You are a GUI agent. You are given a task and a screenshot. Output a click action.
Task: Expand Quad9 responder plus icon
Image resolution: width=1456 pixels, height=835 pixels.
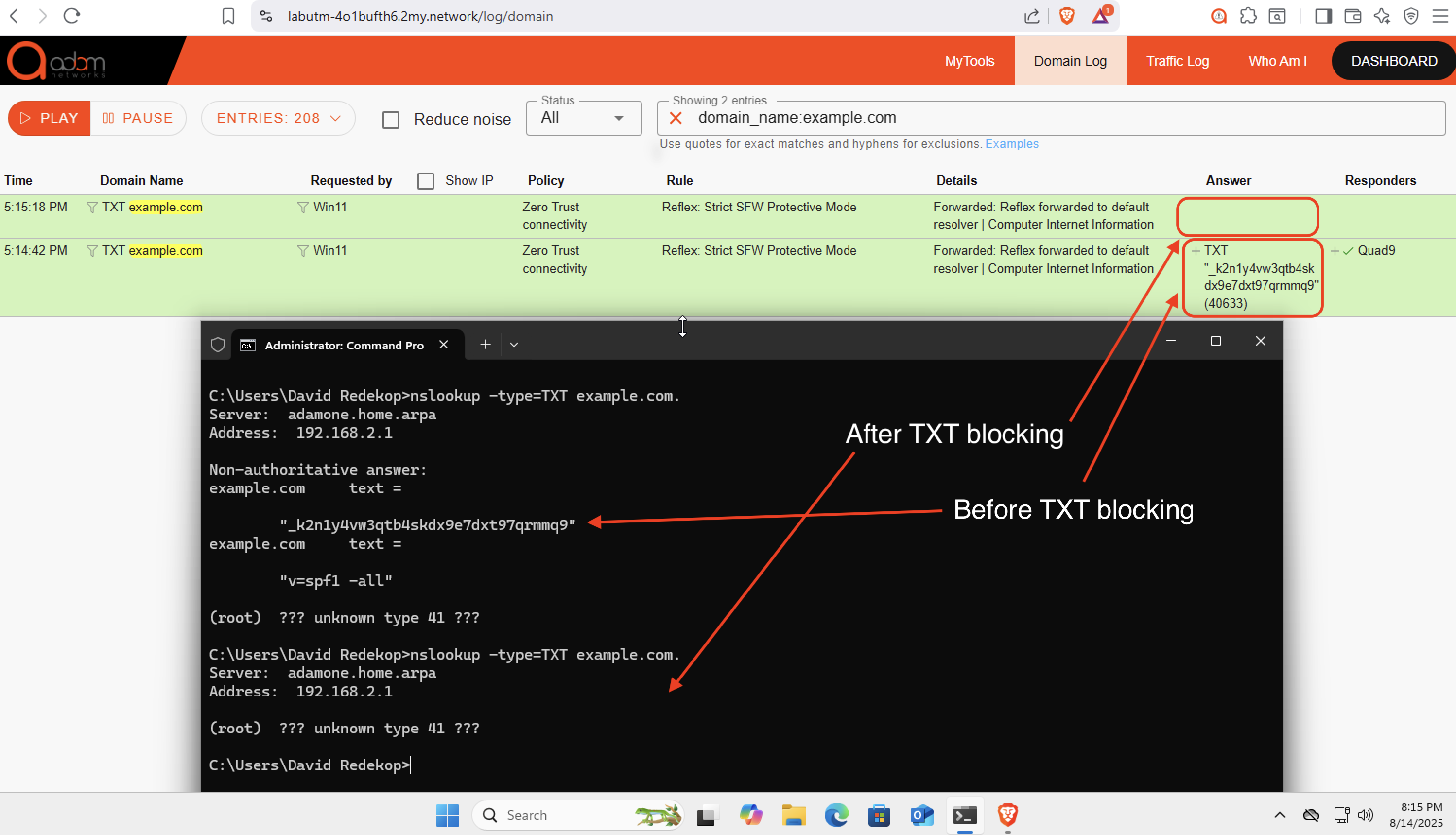tap(1335, 251)
